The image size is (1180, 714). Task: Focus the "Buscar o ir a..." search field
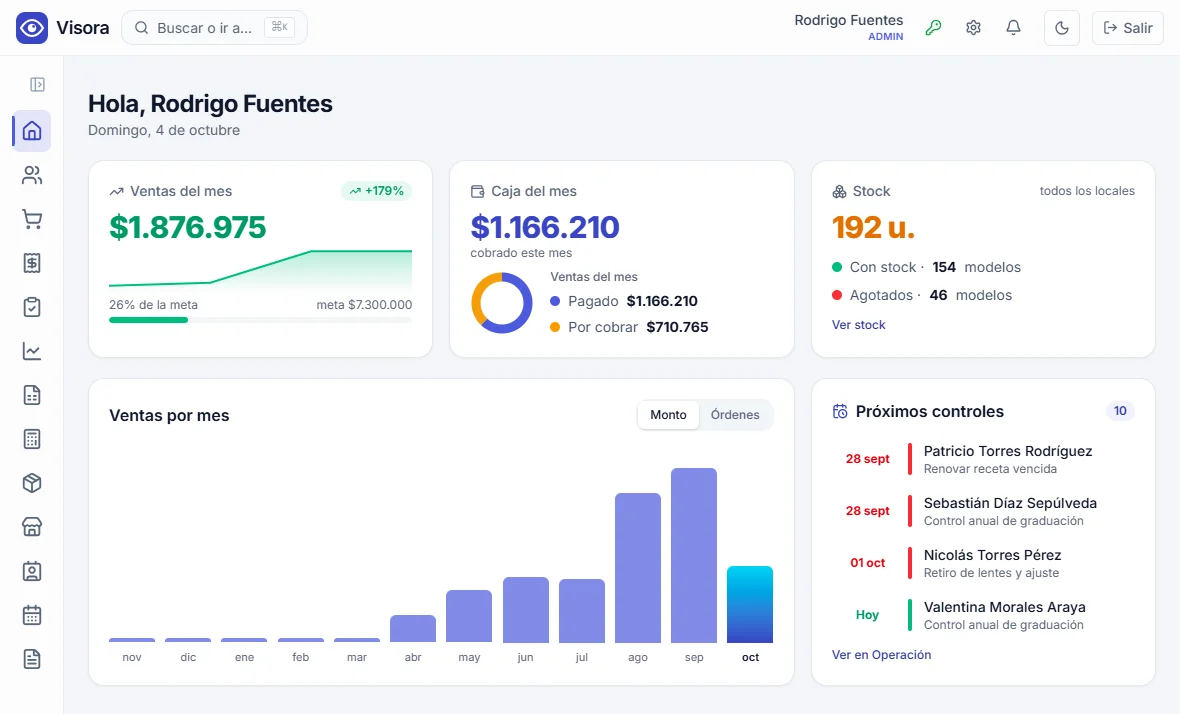click(x=214, y=28)
